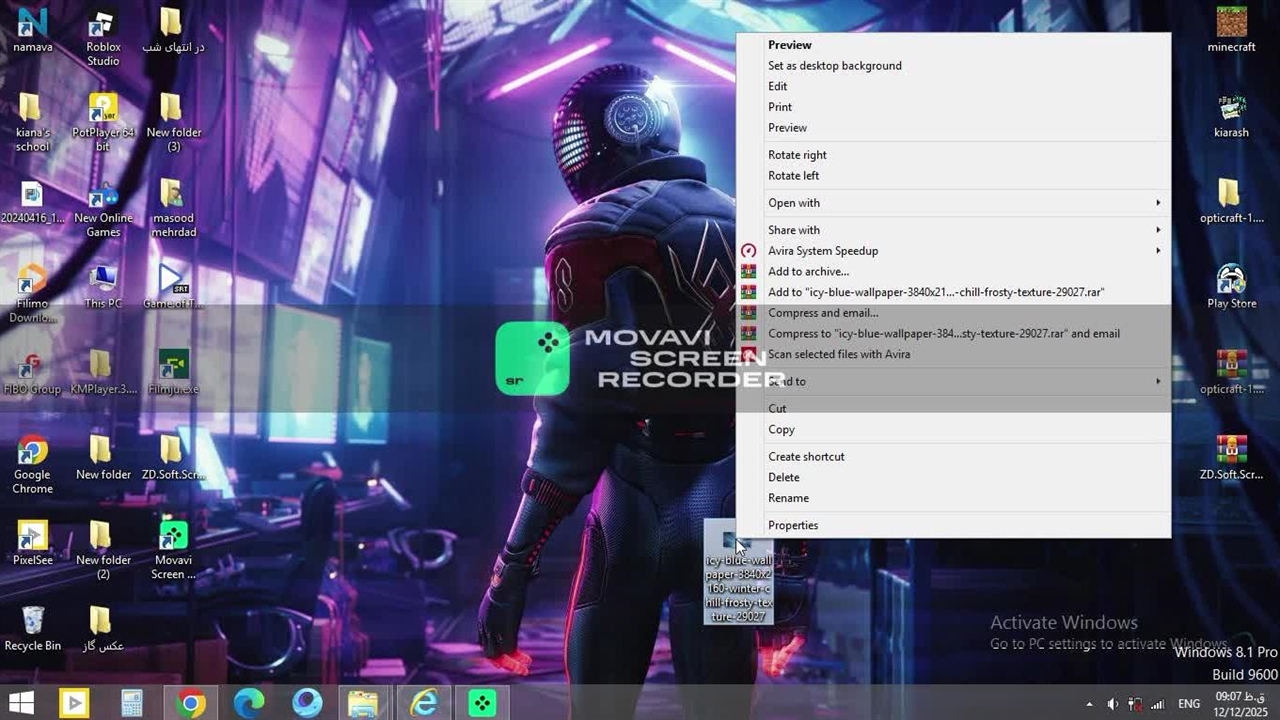Select the minecraft desktop icon
1280x720 pixels.
(1231, 24)
